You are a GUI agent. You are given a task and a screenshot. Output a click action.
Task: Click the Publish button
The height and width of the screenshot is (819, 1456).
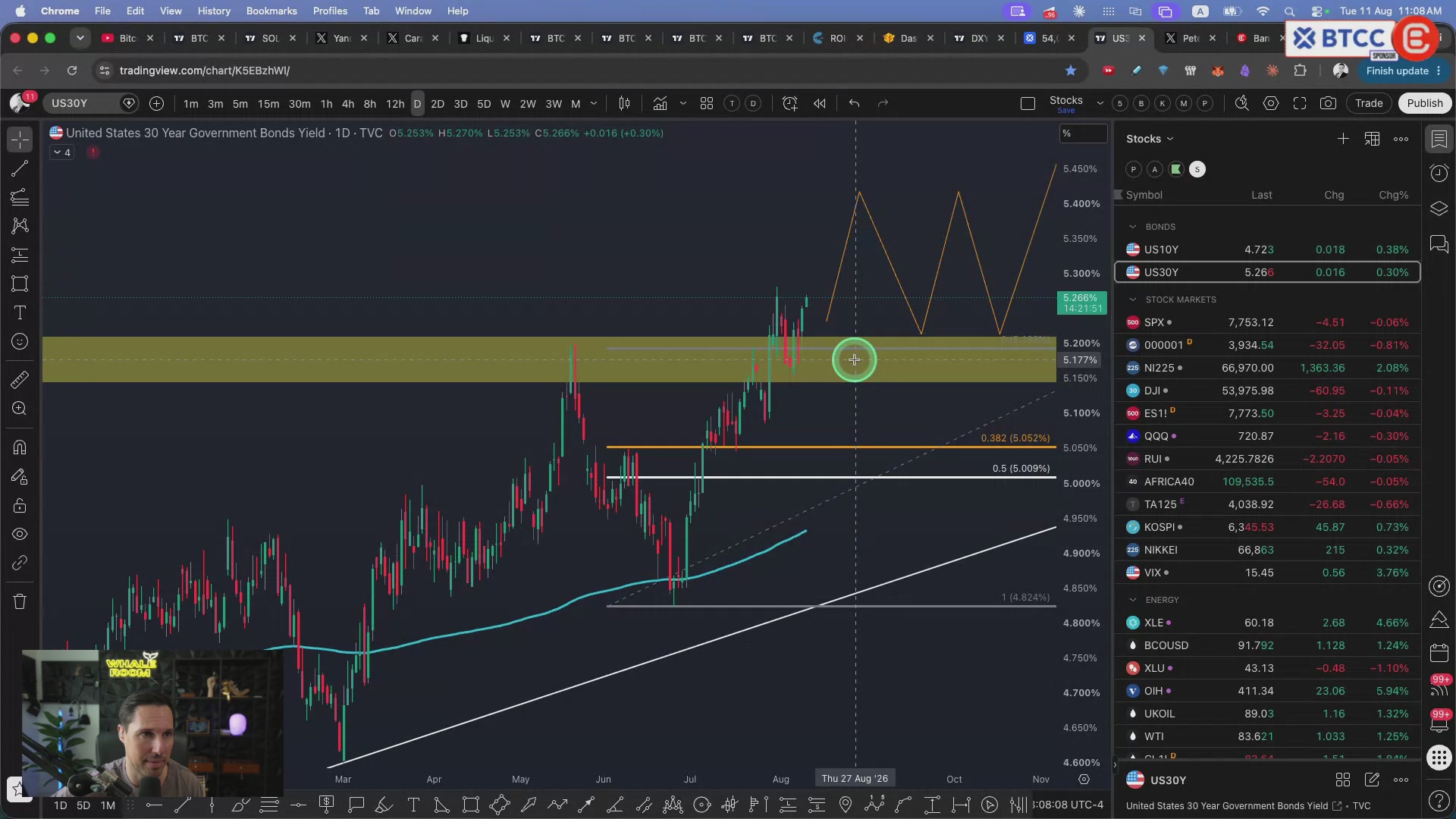coord(1424,103)
